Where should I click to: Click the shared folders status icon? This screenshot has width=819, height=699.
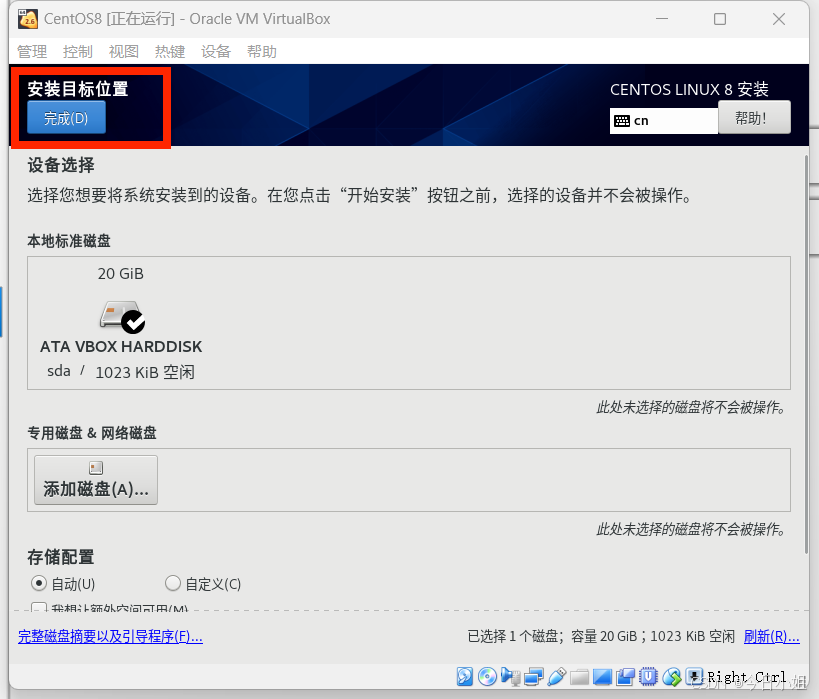(x=579, y=676)
